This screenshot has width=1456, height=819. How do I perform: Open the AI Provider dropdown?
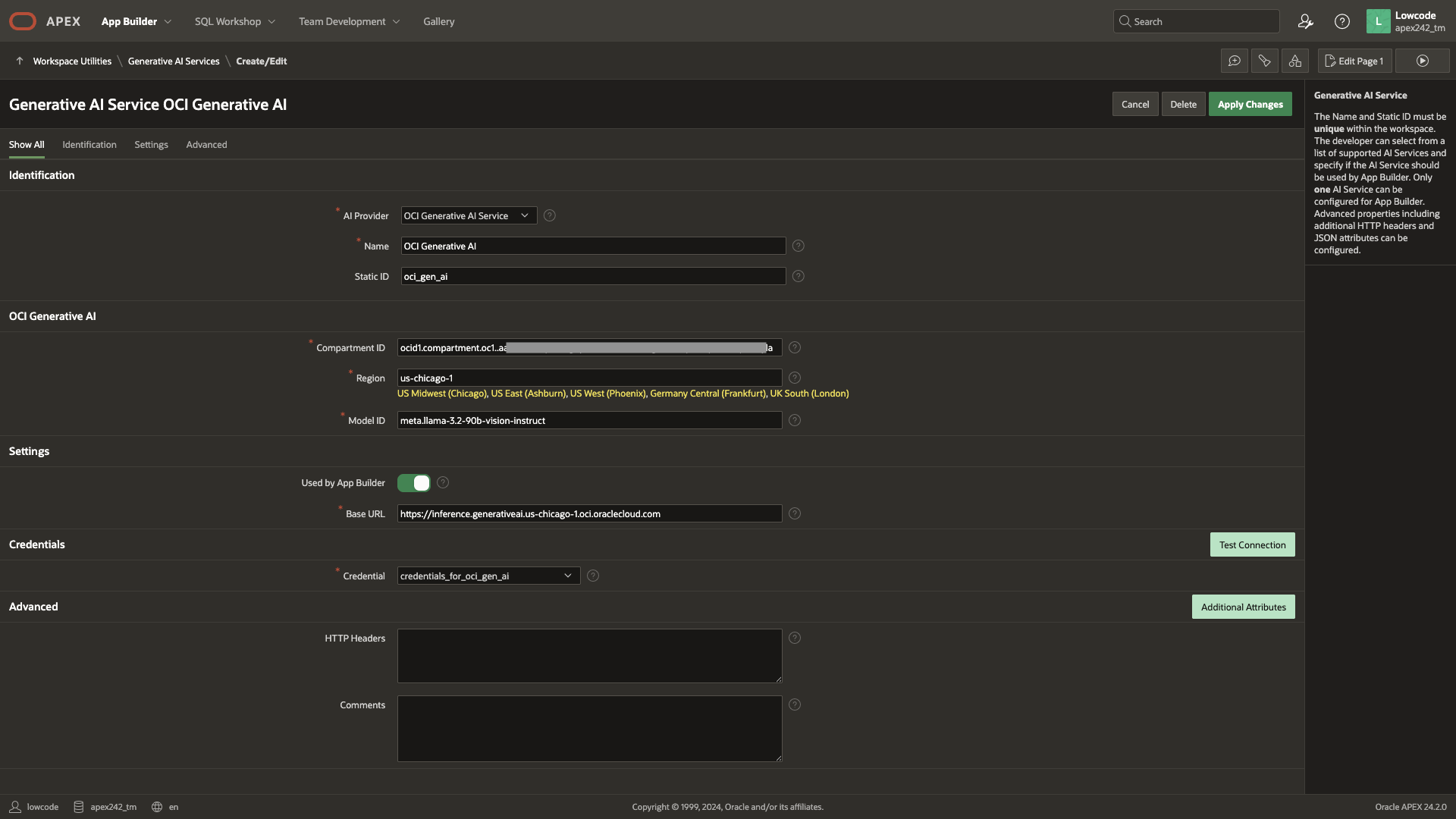468,216
